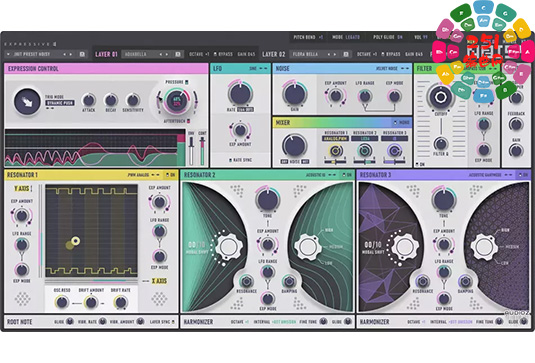Screen dimensions: 535x363
Task: Open the global preset dropdown arrow
Action: pos(8,54)
